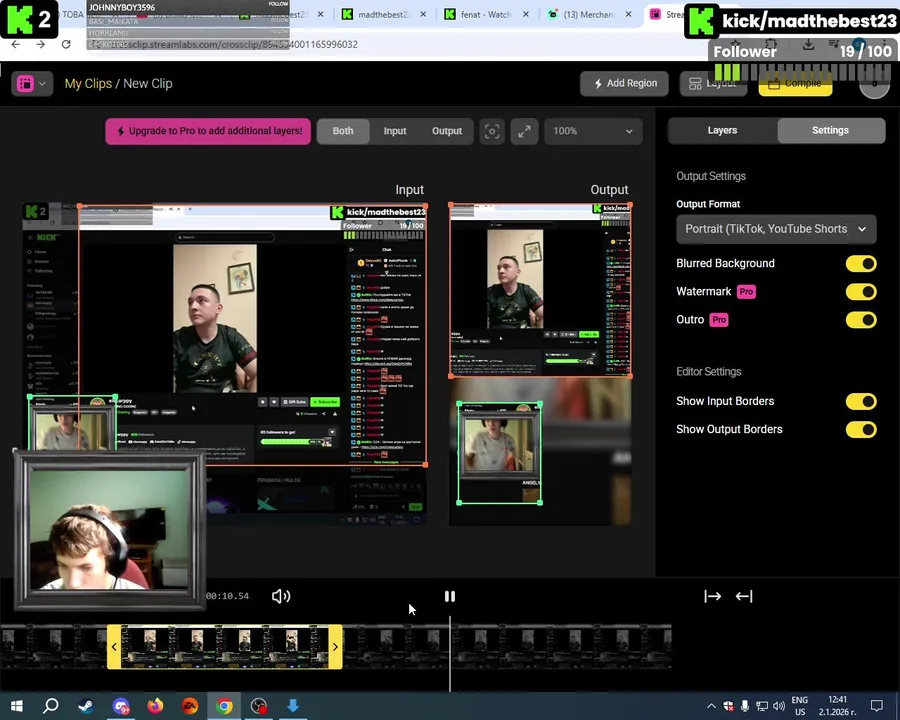Open the Layout button
Screen dimensions: 900x720
(713, 84)
